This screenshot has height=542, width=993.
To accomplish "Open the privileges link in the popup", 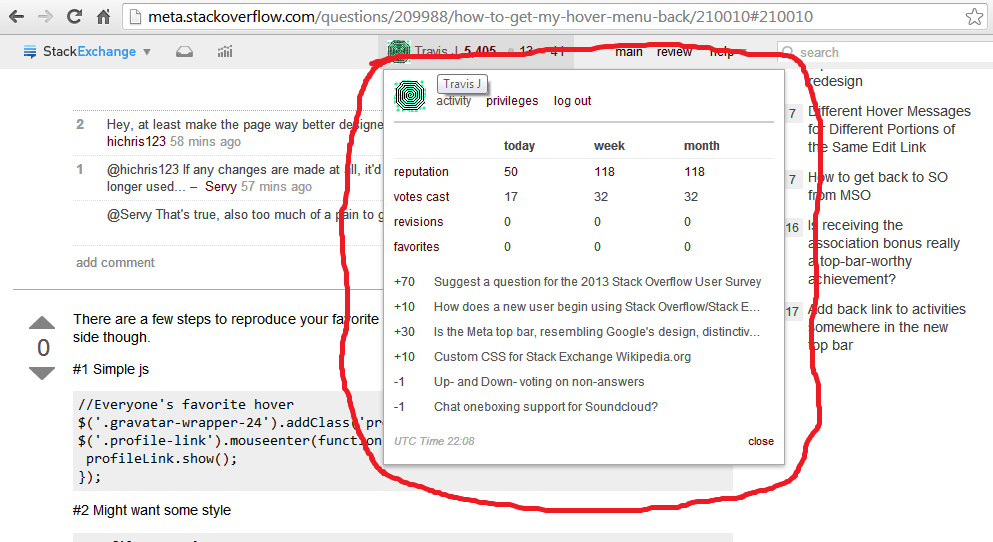I will click(512, 101).
